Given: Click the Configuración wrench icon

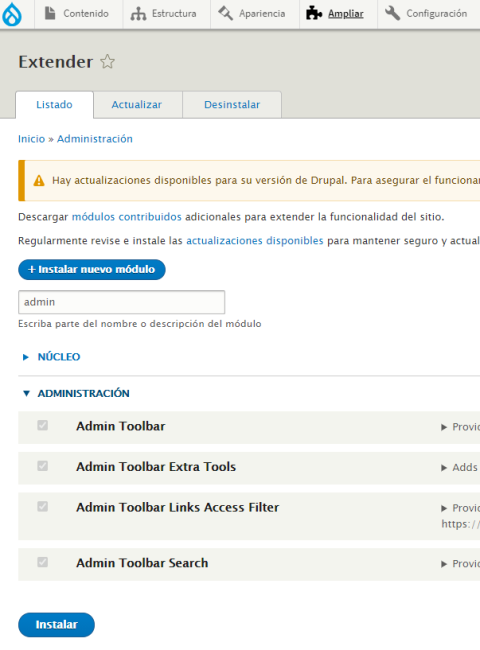Looking at the screenshot, I should (392, 13).
